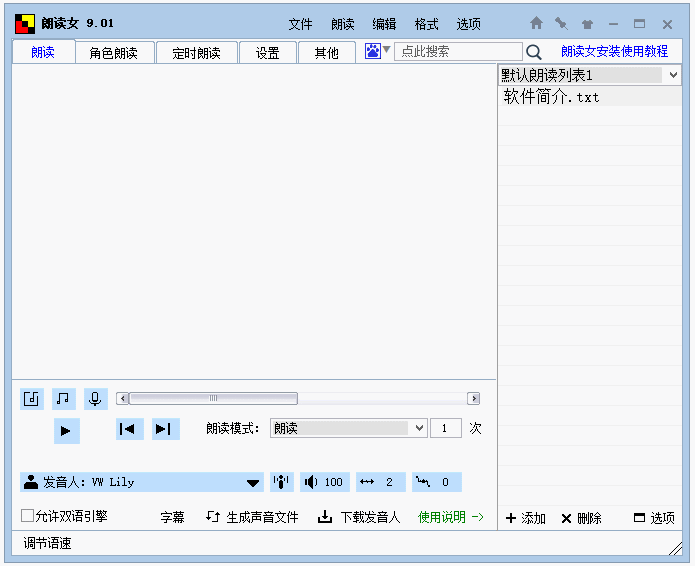695x566 pixels.
Task: Enable the 允许双语引擎 checkbox
Action: point(27,515)
